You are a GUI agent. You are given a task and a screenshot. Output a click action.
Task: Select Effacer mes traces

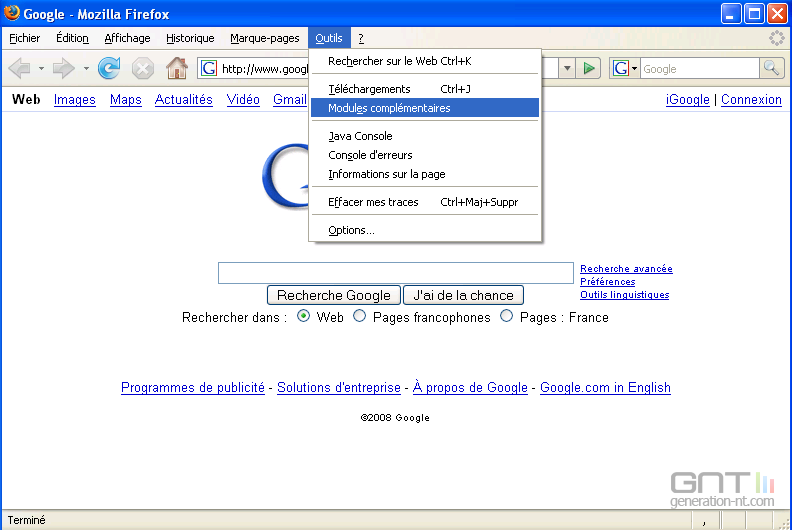click(425, 202)
